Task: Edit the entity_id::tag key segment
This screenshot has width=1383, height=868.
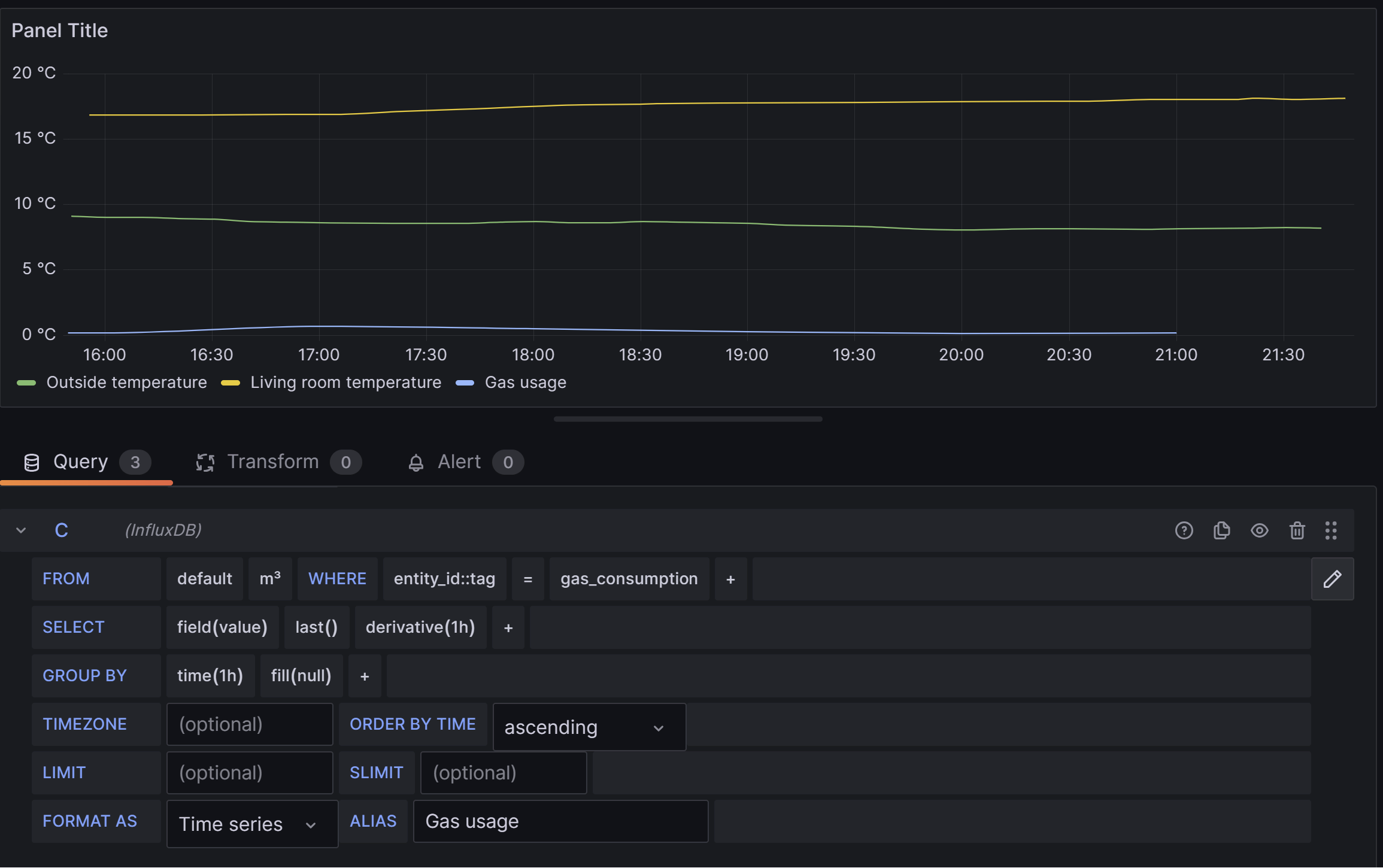Action: (444, 579)
